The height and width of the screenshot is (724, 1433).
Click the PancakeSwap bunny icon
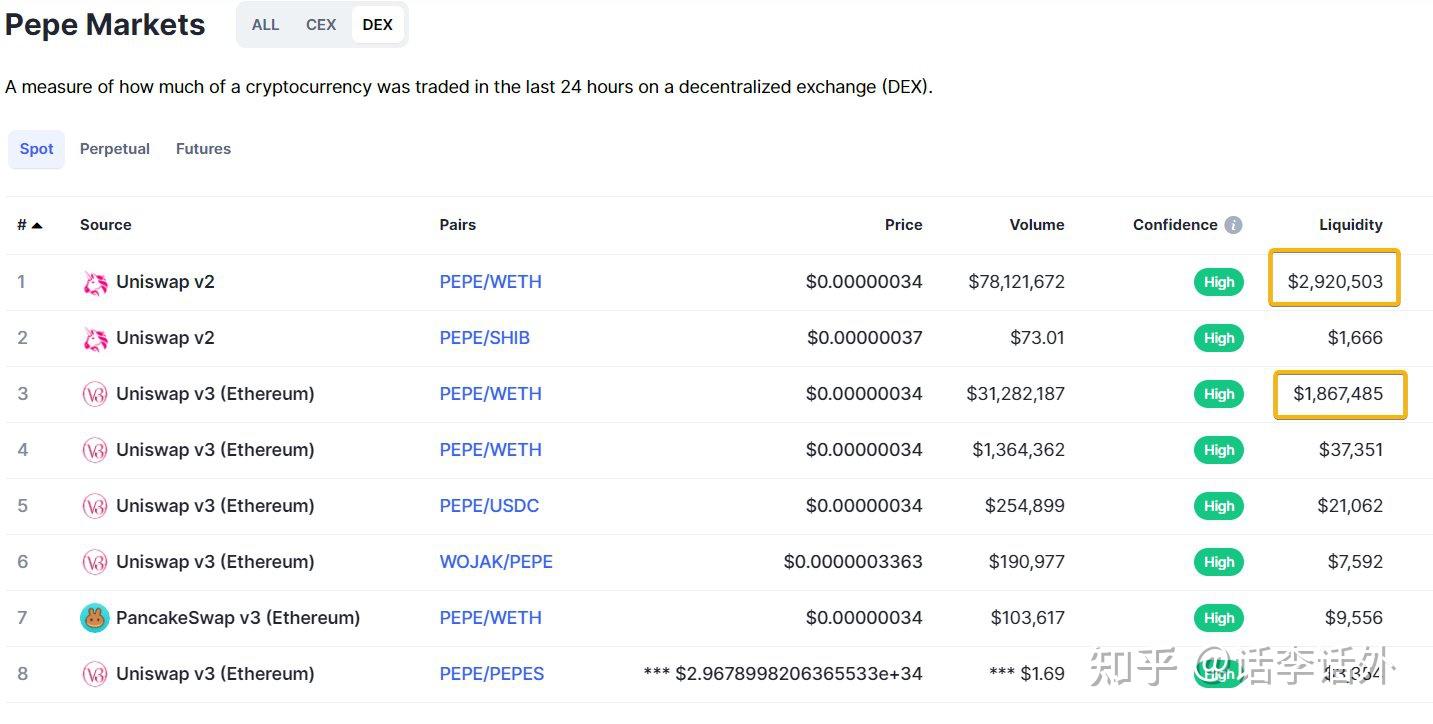tap(95, 618)
